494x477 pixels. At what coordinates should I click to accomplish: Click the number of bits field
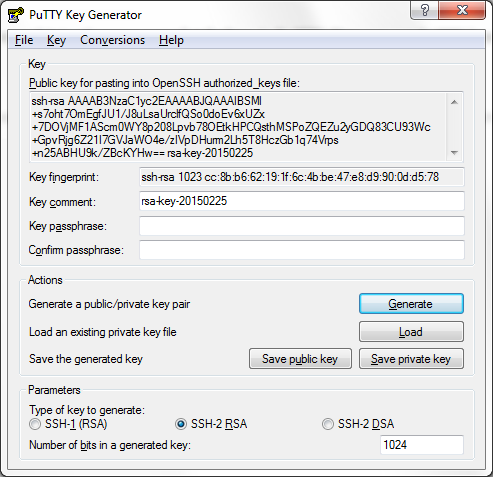[422, 445]
